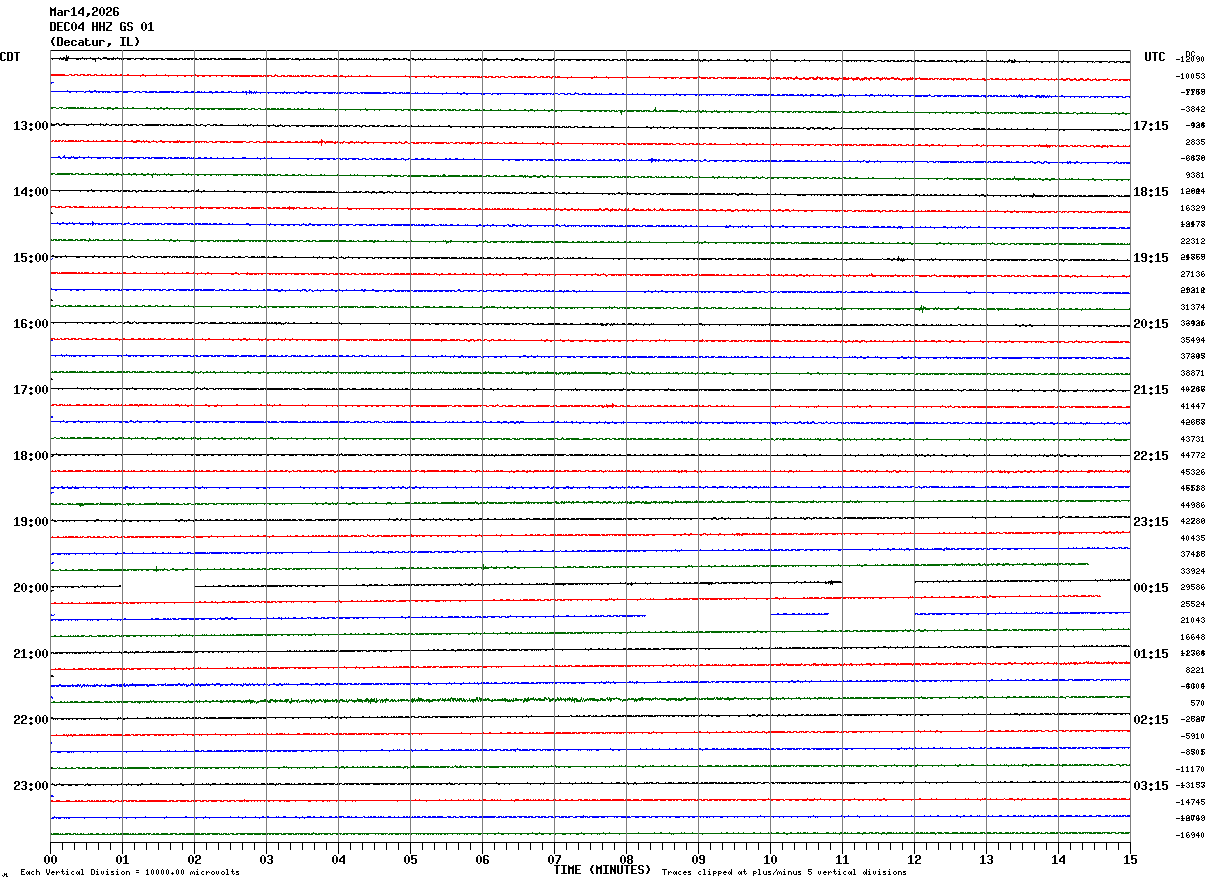Click minute 08 on the time axis

[626, 858]
